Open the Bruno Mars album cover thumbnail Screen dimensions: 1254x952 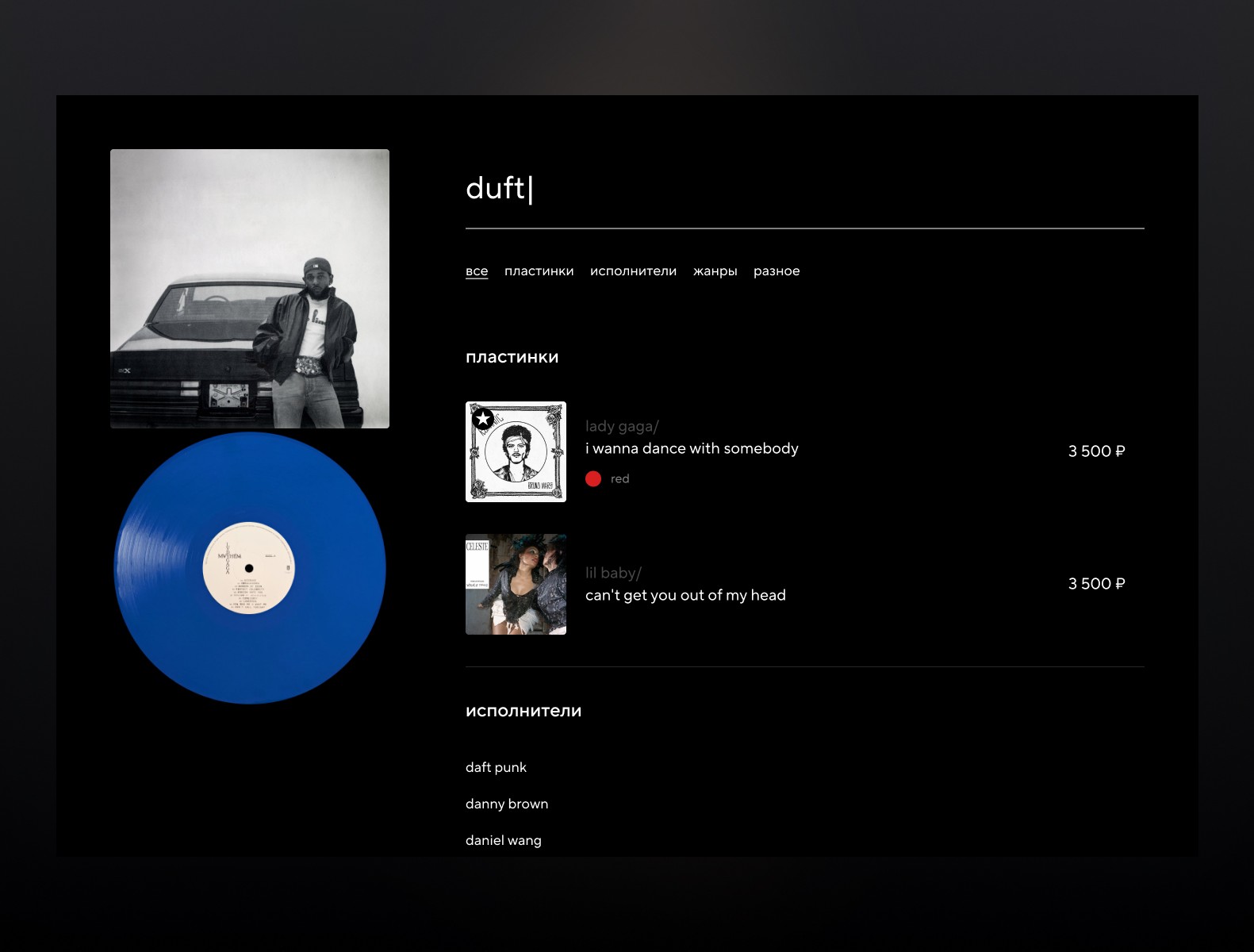(x=516, y=451)
